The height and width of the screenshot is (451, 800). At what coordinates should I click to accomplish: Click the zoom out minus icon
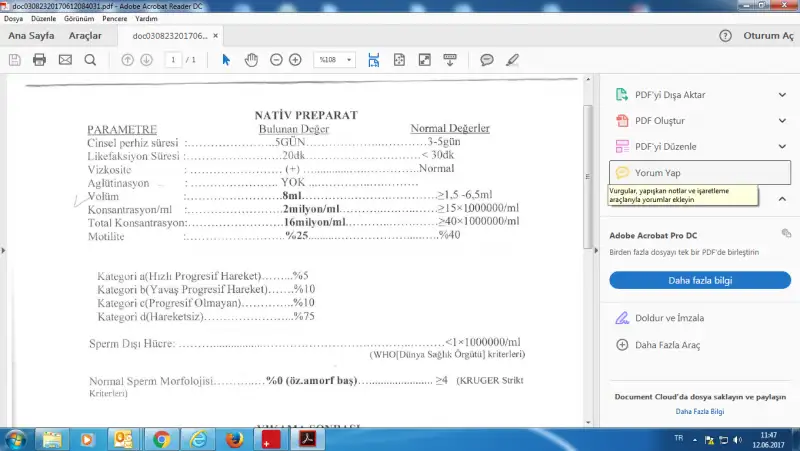pos(275,60)
